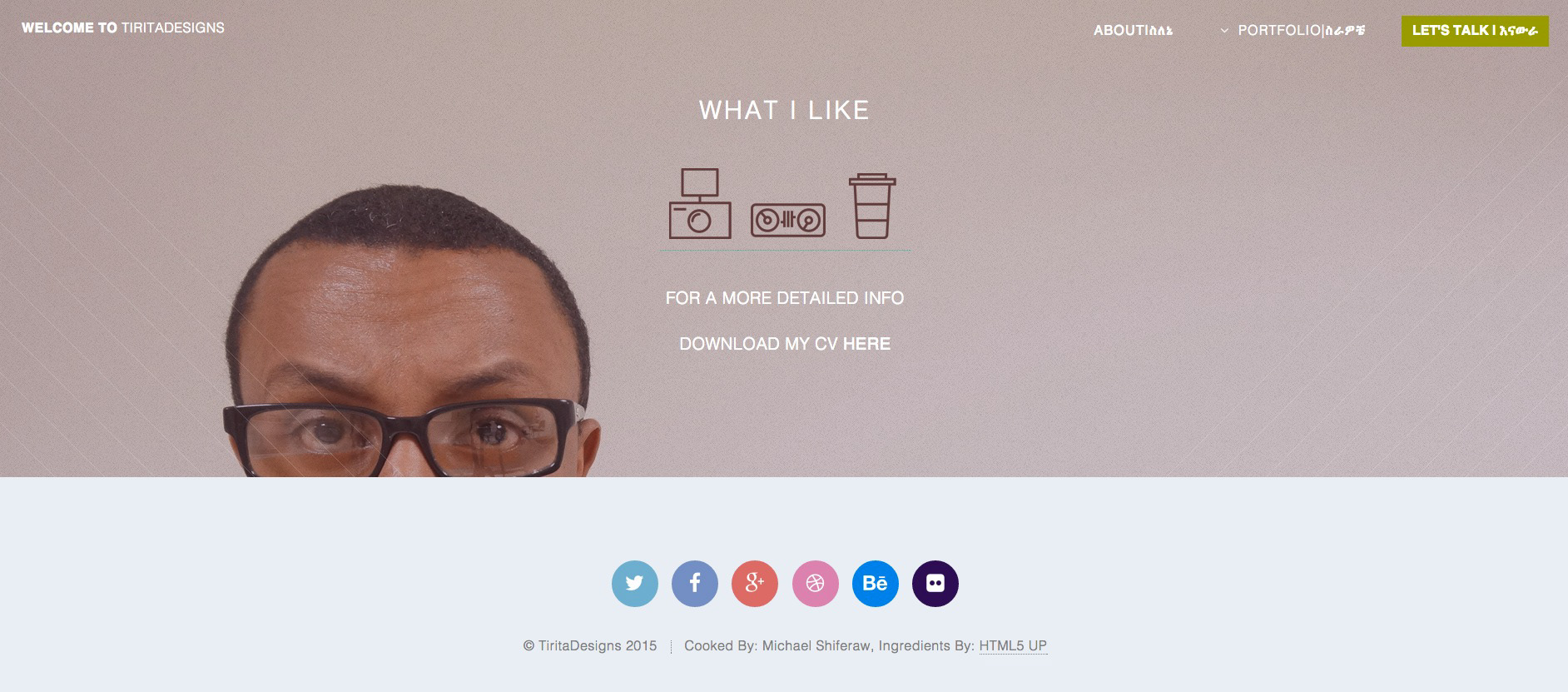Screen dimensions: 1568x692
Task: Open the Behance profile icon
Action: pyautogui.click(x=876, y=583)
